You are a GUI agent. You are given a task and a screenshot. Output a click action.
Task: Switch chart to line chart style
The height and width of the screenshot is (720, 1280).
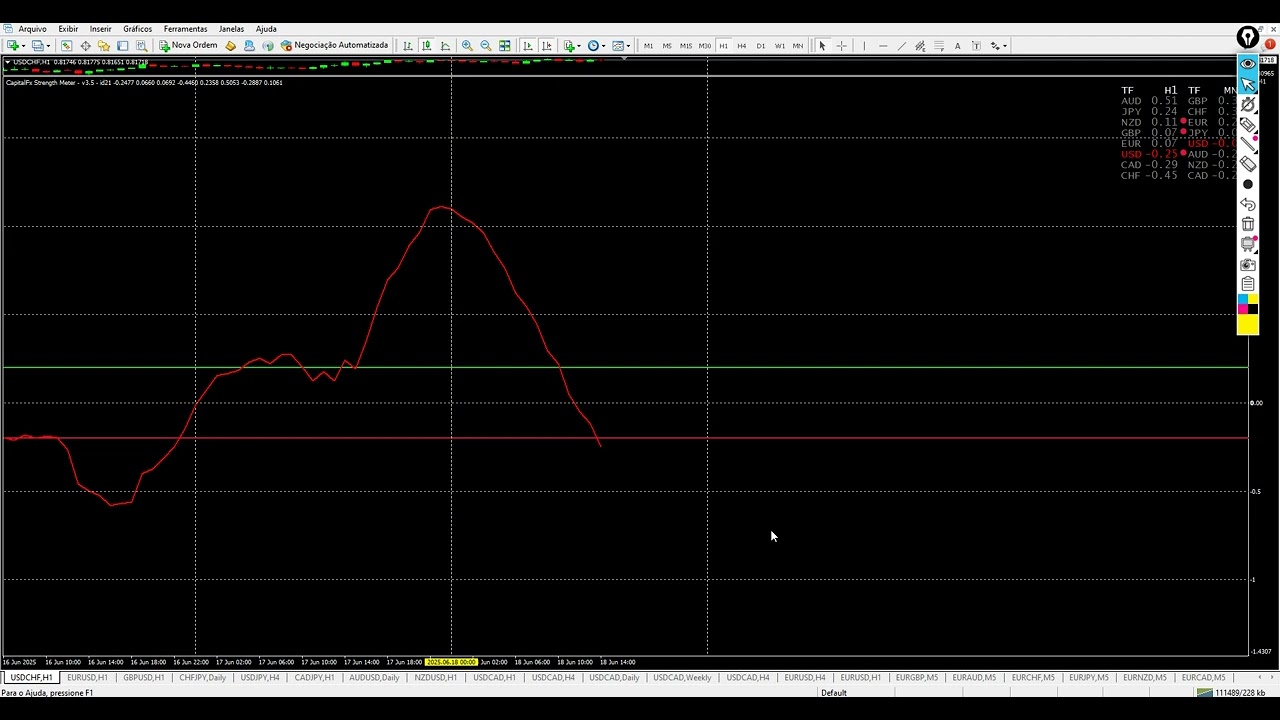(445, 45)
